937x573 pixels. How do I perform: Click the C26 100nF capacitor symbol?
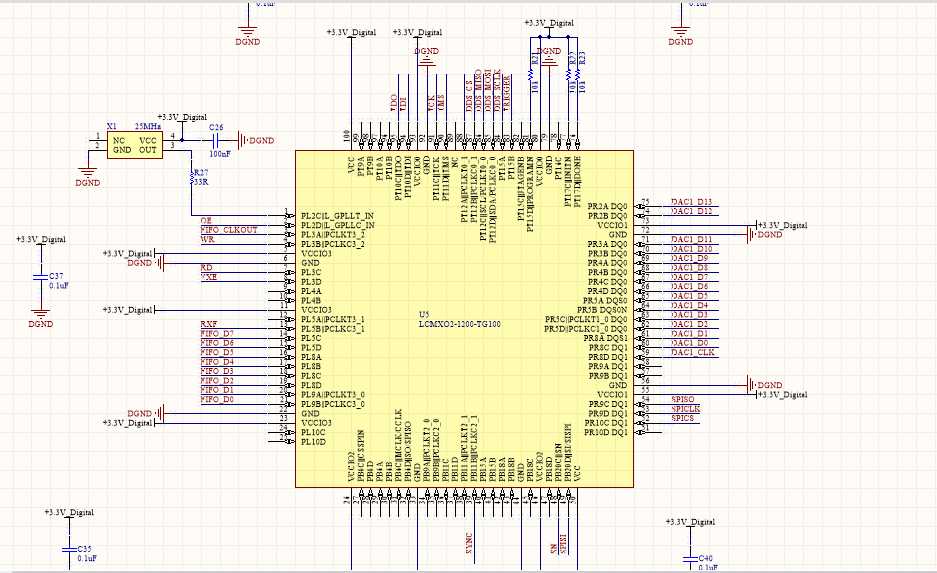pos(217,140)
